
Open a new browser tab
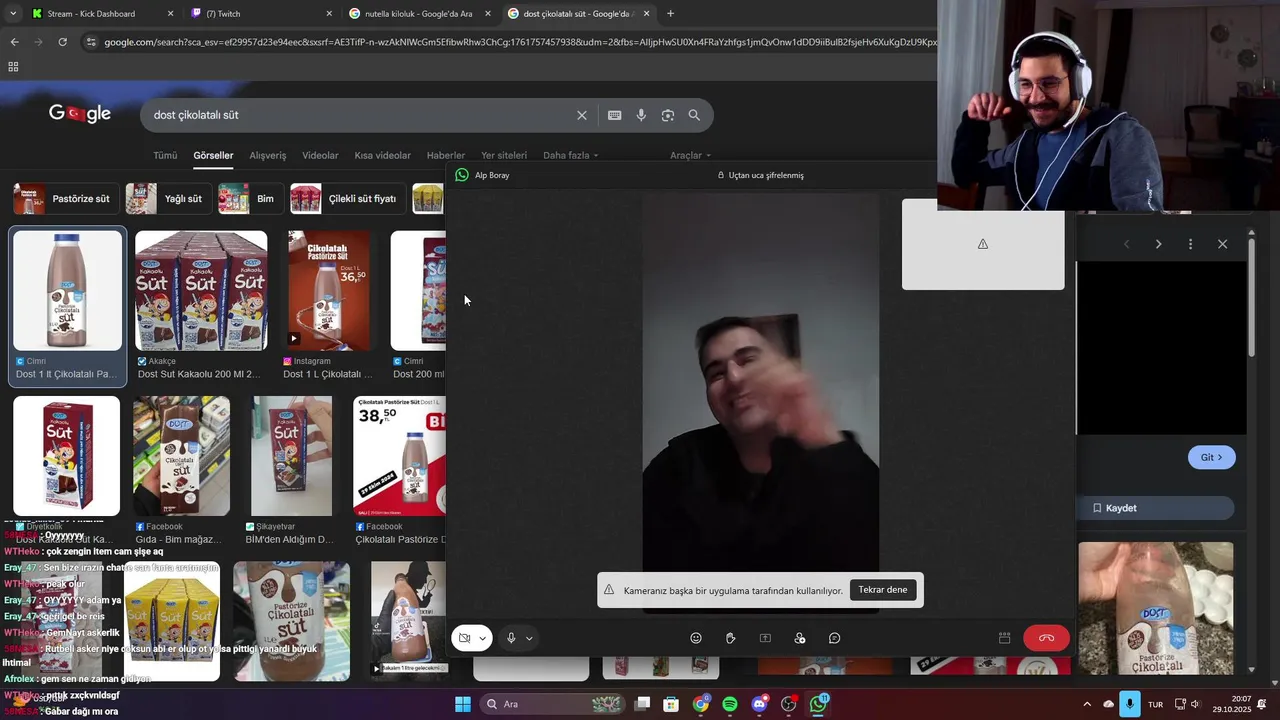pyautogui.click(x=670, y=14)
